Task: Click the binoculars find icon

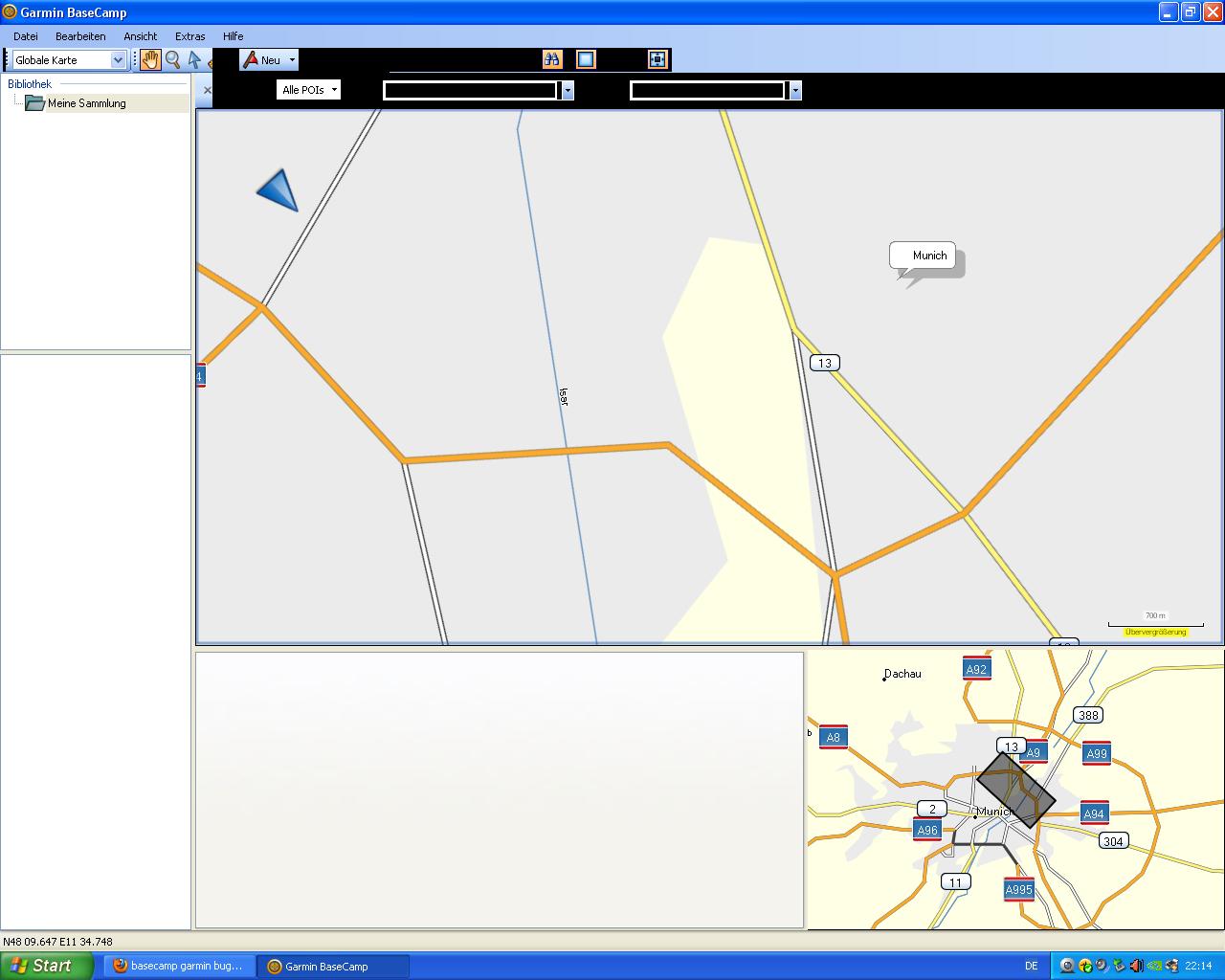Action: tap(552, 59)
